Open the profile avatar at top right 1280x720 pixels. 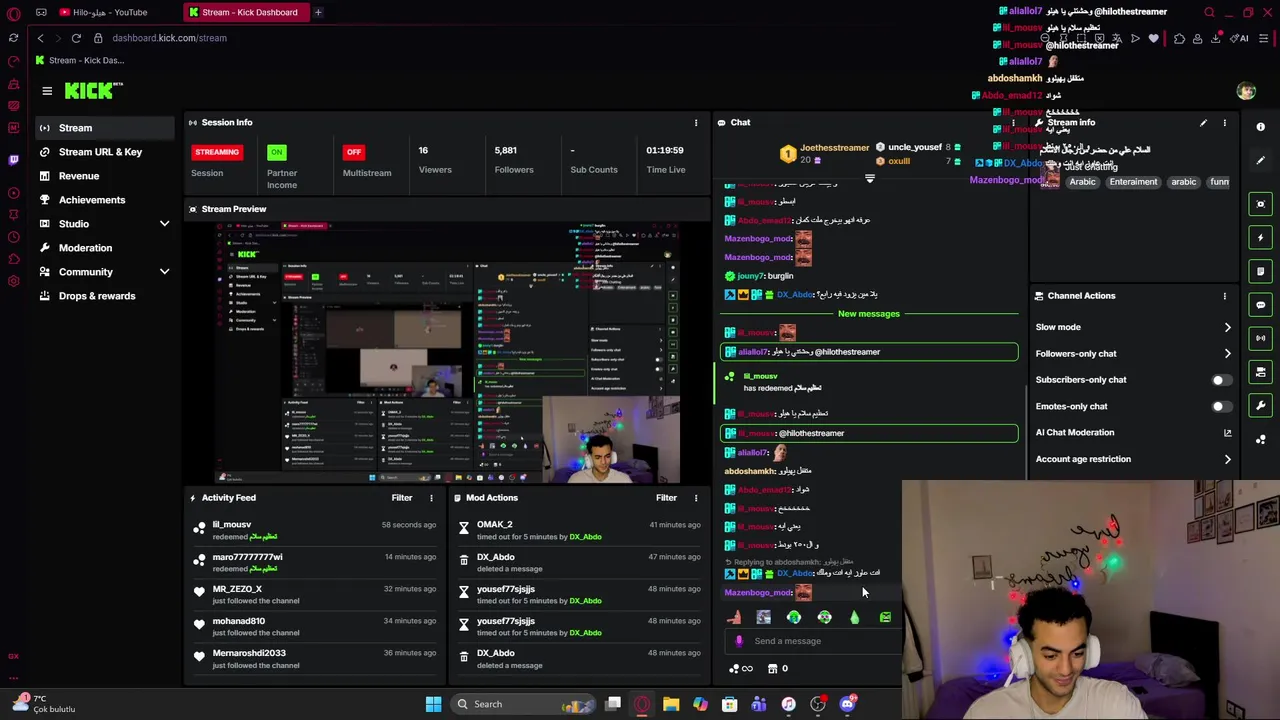pos(1246,91)
